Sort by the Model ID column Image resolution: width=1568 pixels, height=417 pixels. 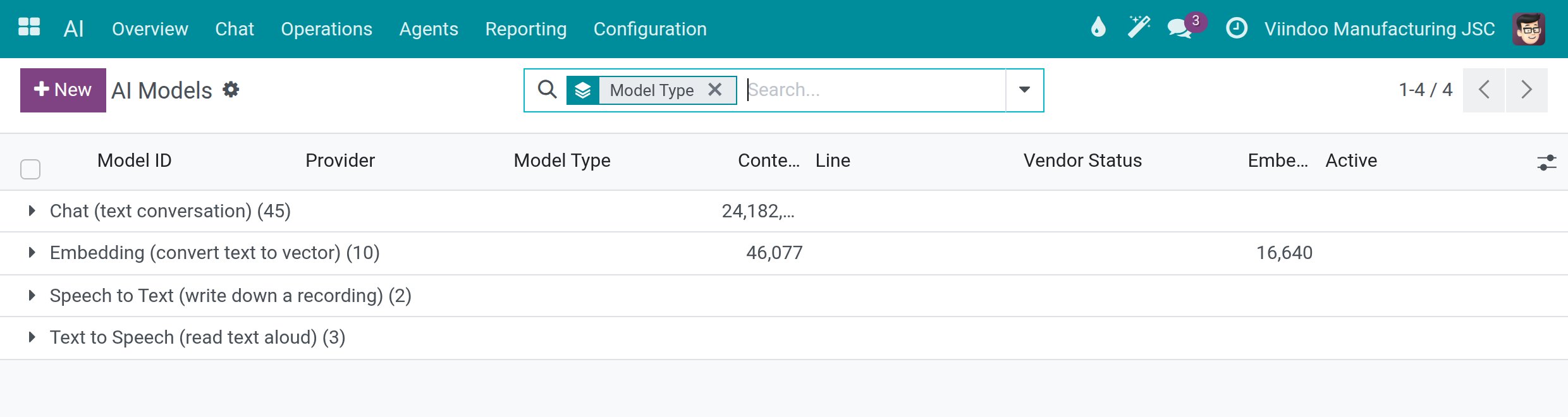tap(135, 160)
